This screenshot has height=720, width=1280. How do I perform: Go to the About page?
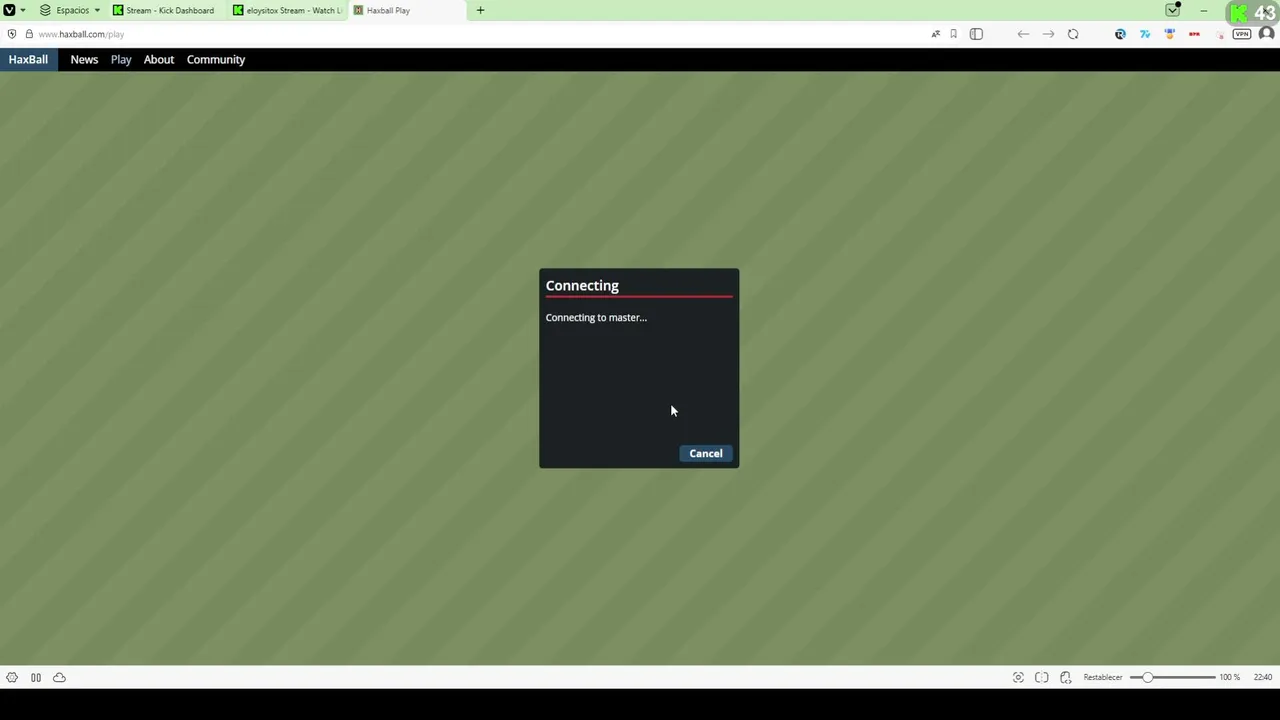tap(159, 59)
